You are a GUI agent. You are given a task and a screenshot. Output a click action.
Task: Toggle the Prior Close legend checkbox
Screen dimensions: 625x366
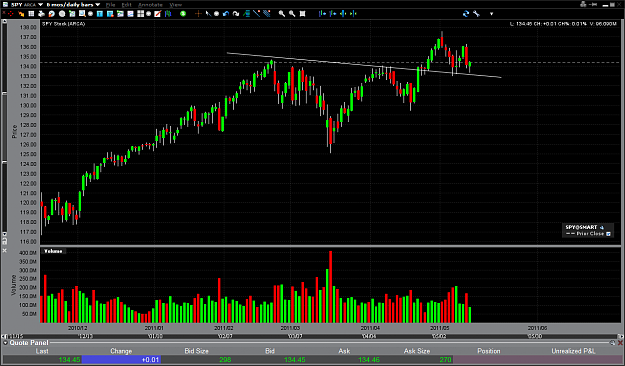(609, 234)
